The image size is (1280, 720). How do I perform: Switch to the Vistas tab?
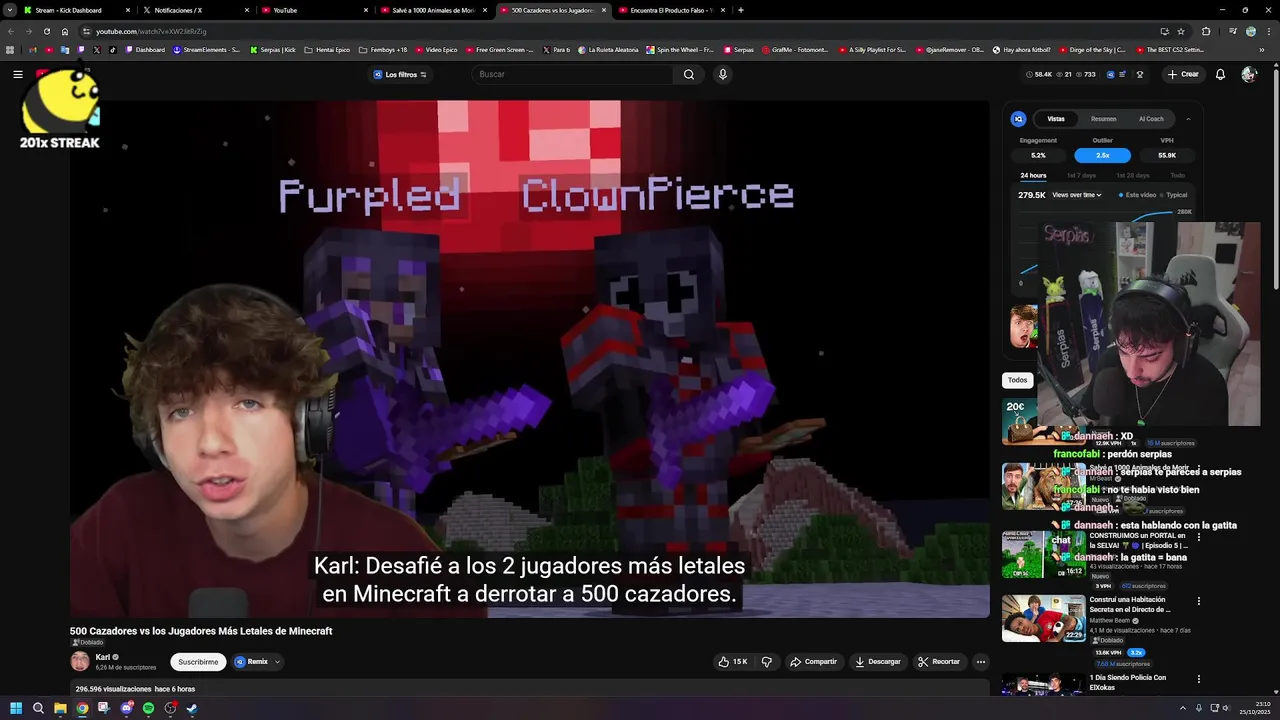(x=1056, y=119)
